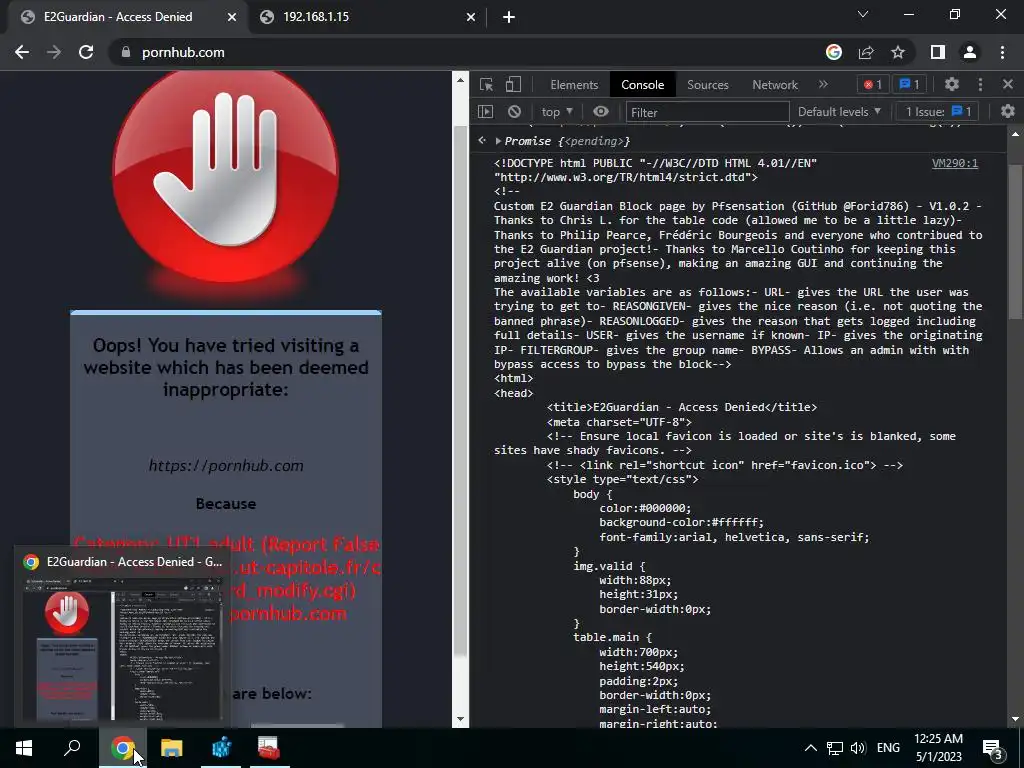
Task: Click the ENG input language indicator
Action: coord(888,748)
